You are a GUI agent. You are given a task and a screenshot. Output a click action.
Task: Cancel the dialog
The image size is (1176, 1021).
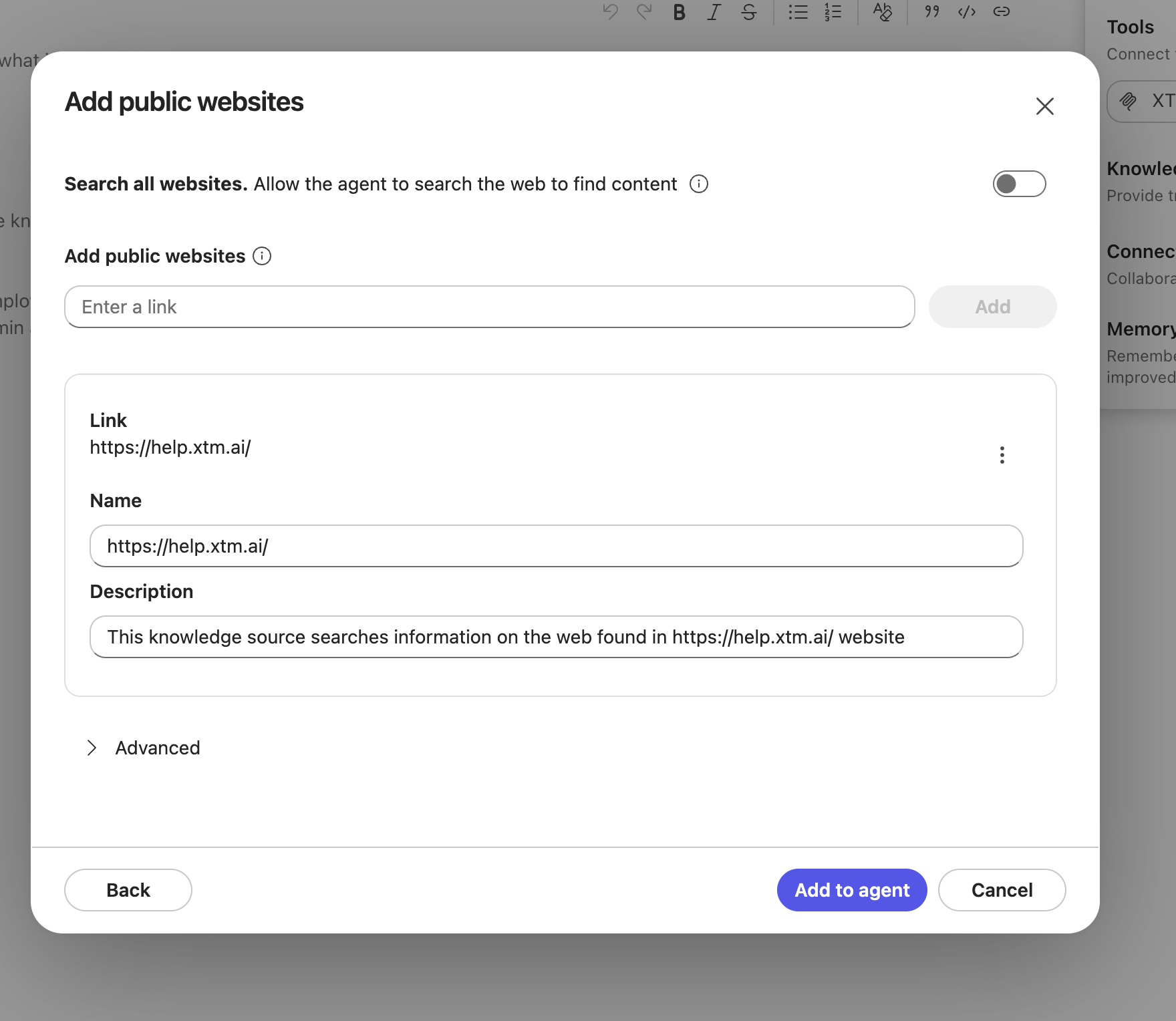coord(1002,890)
